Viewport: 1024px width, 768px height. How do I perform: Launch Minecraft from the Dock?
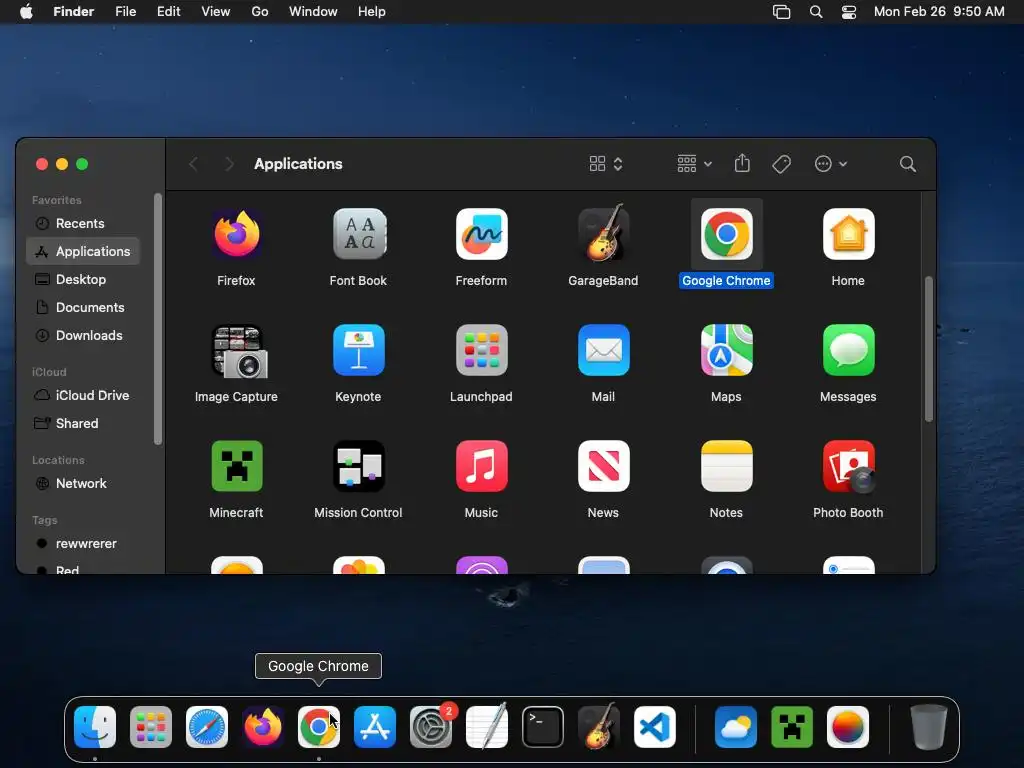792,727
